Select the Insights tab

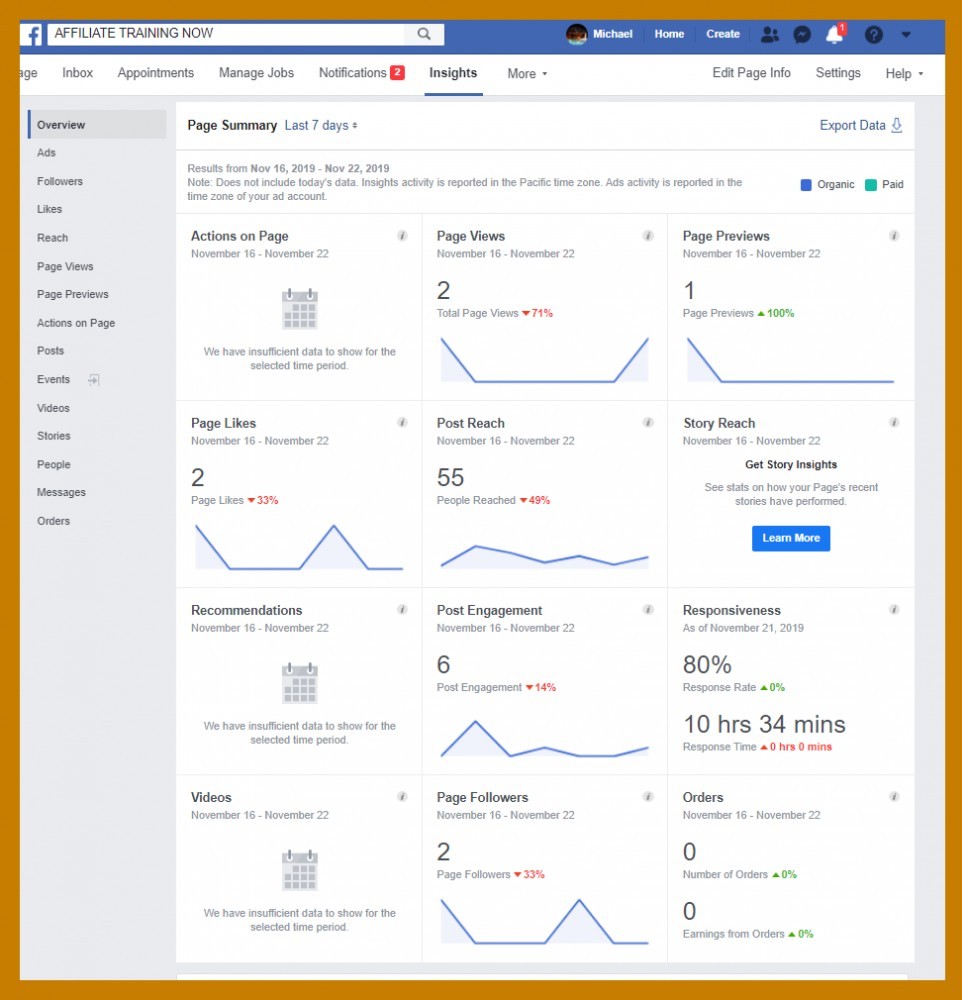(x=453, y=73)
